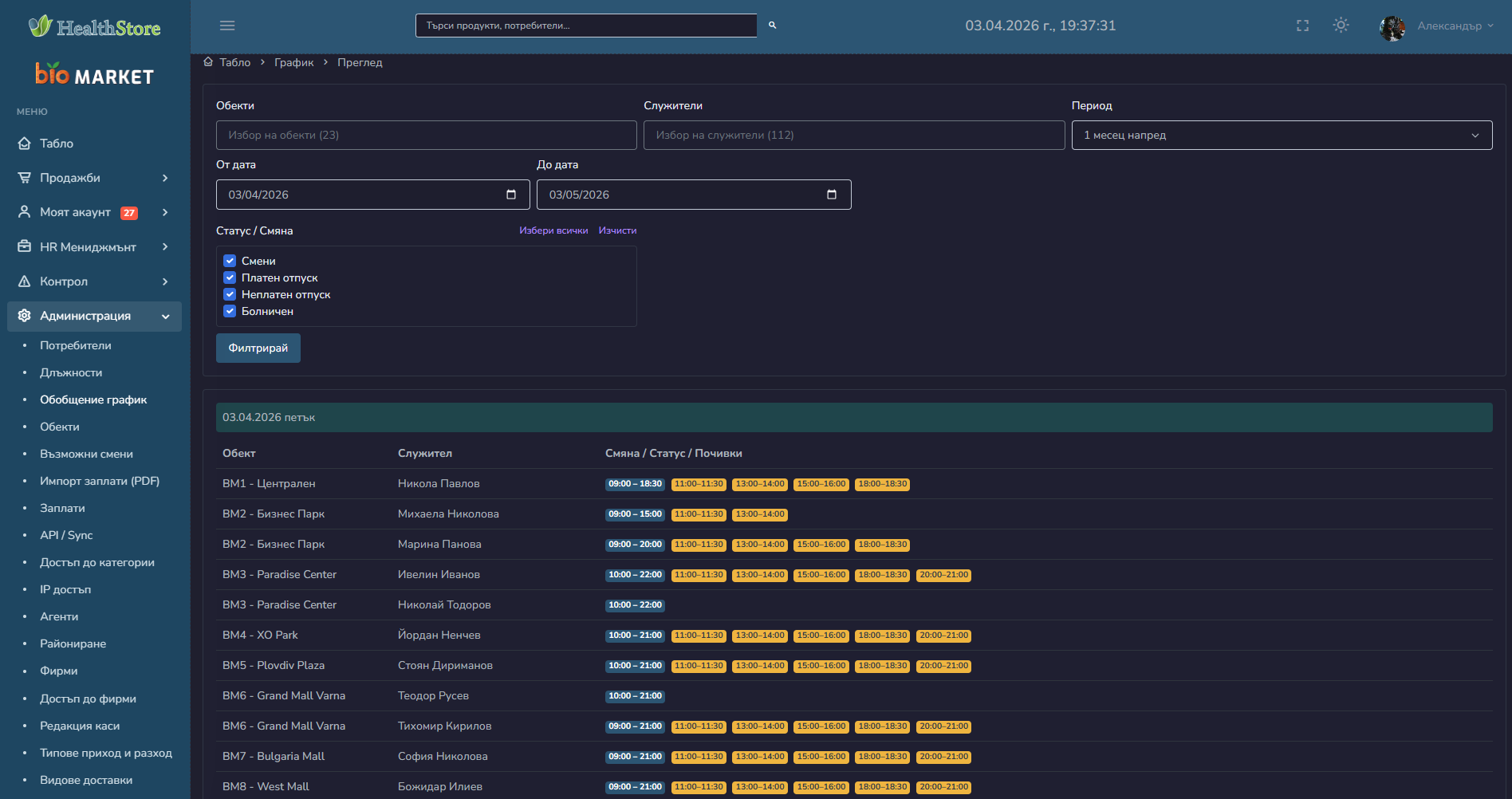Focus the search products and users field
Screen dimensions: 1512x799
pyautogui.click(x=586, y=26)
